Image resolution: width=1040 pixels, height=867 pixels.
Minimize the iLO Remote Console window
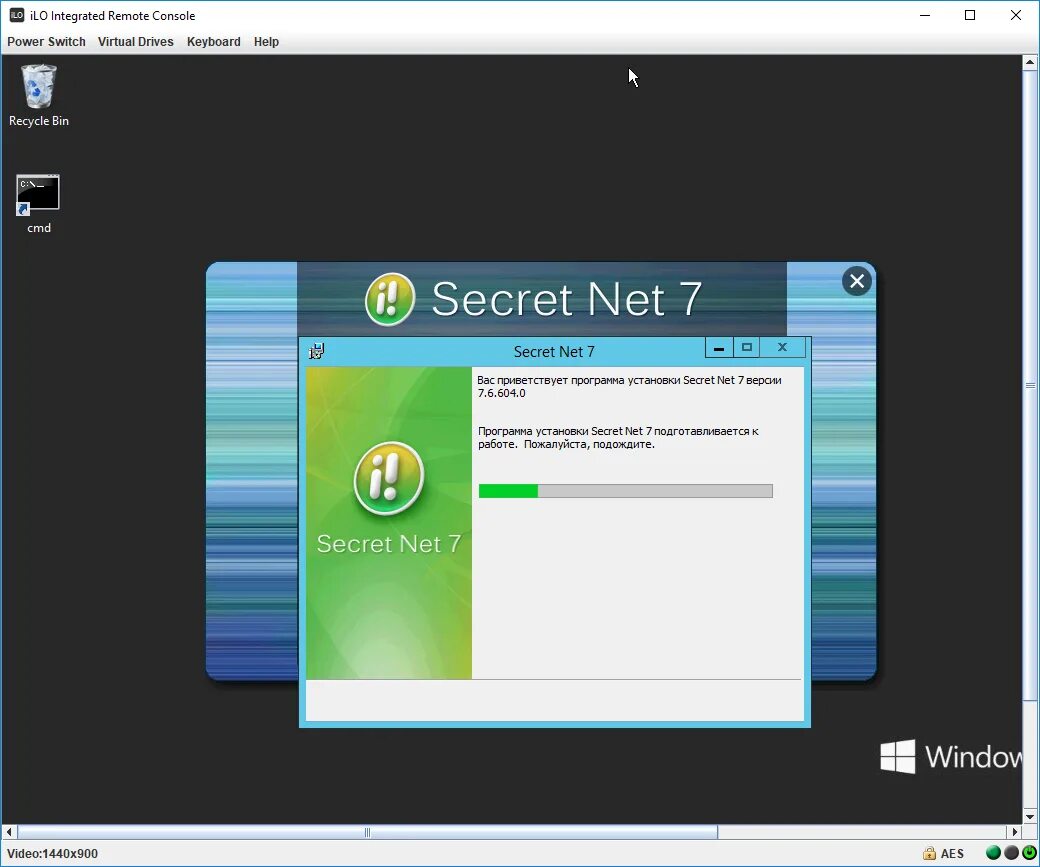pos(925,15)
